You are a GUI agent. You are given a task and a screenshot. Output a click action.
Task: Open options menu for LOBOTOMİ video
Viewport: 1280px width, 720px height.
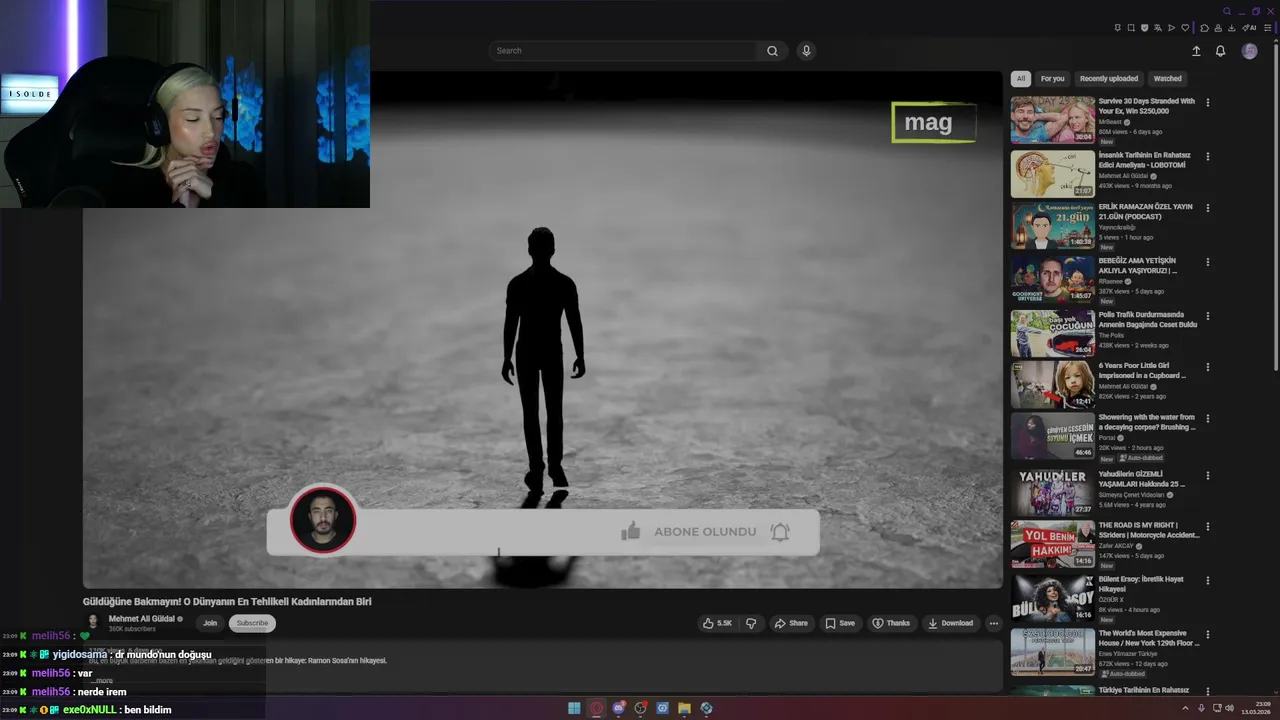(1208, 156)
